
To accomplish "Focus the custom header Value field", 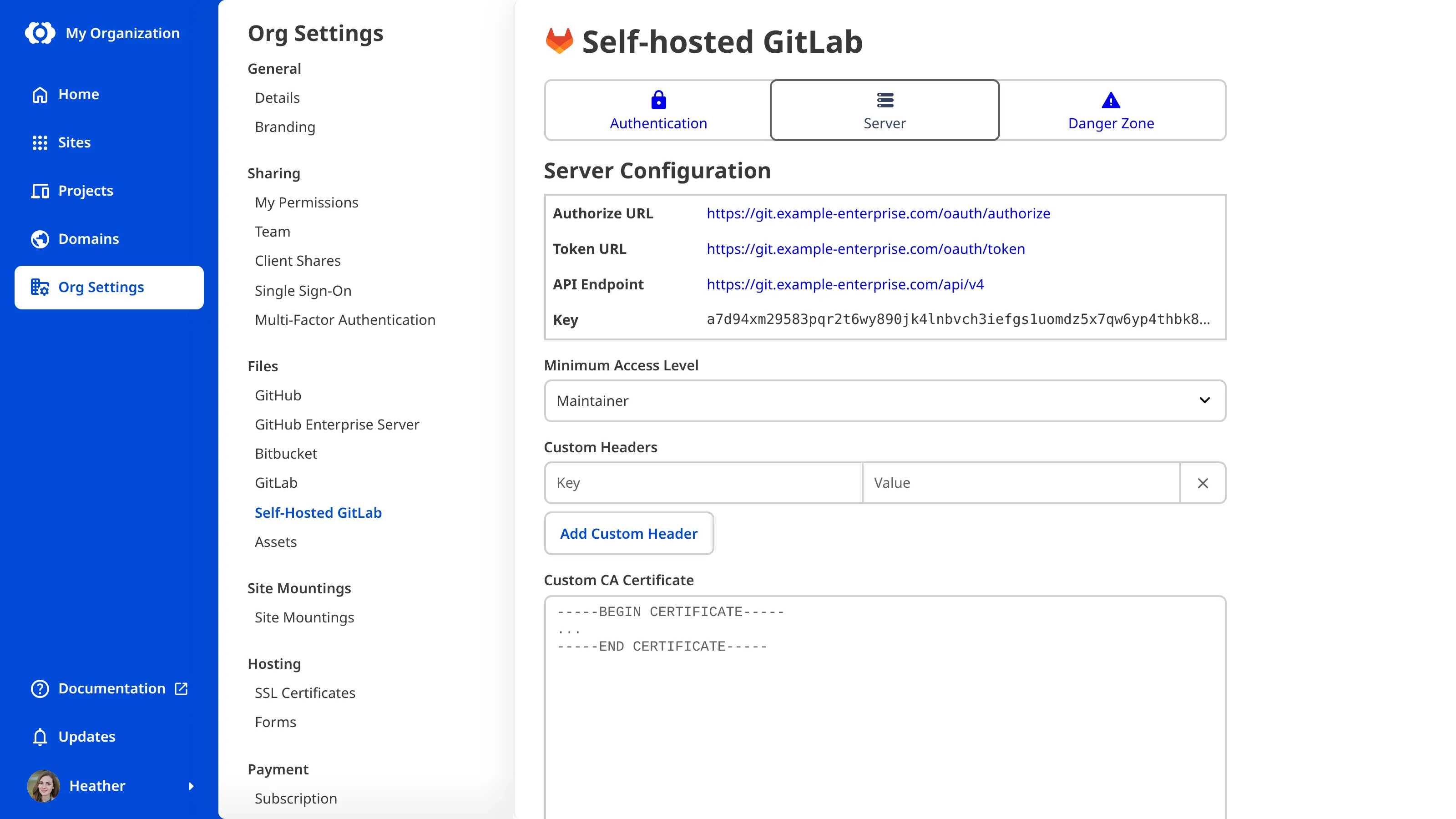I will point(1021,483).
